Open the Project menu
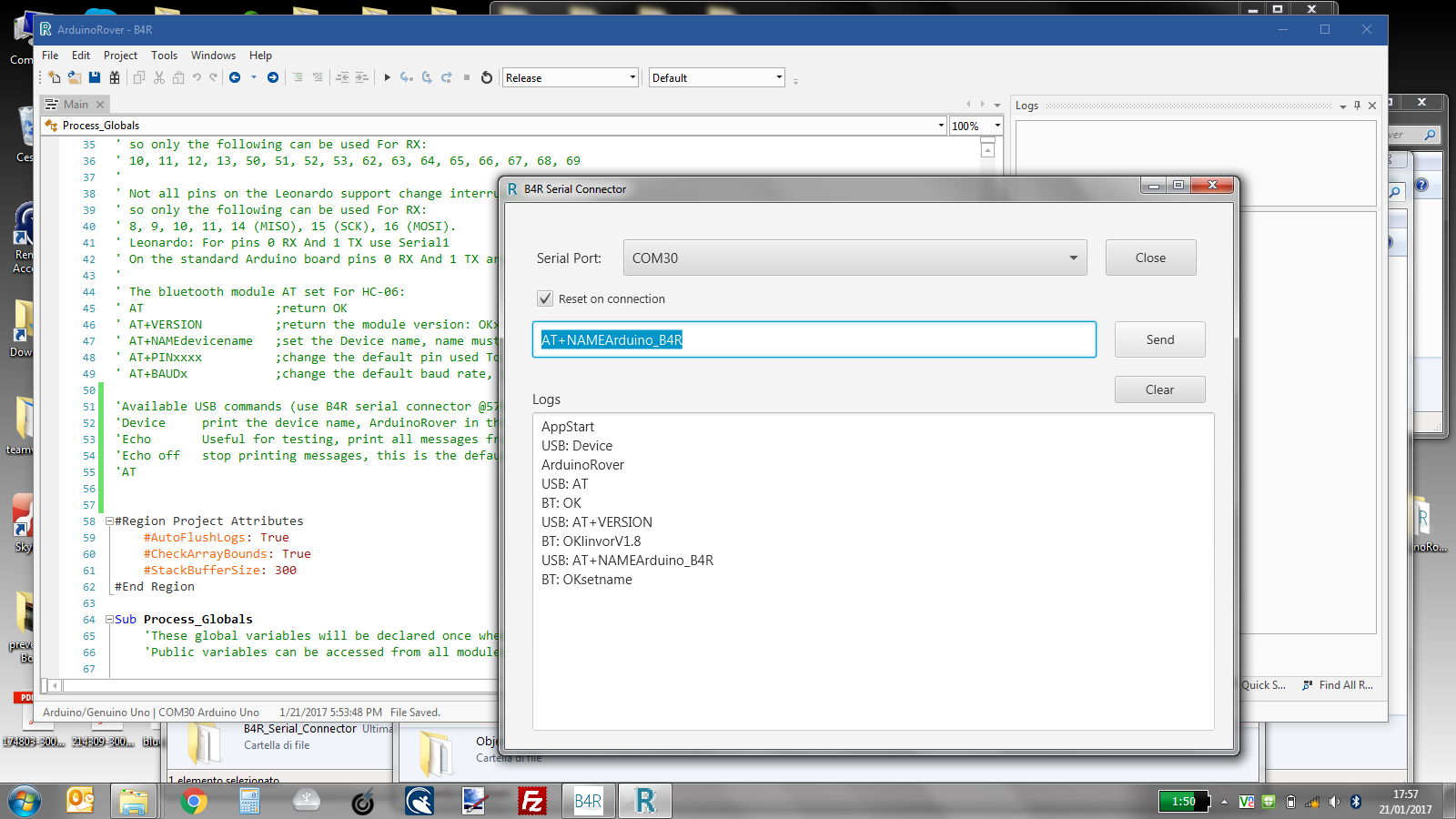Viewport: 1456px width, 819px height. [x=120, y=56]
